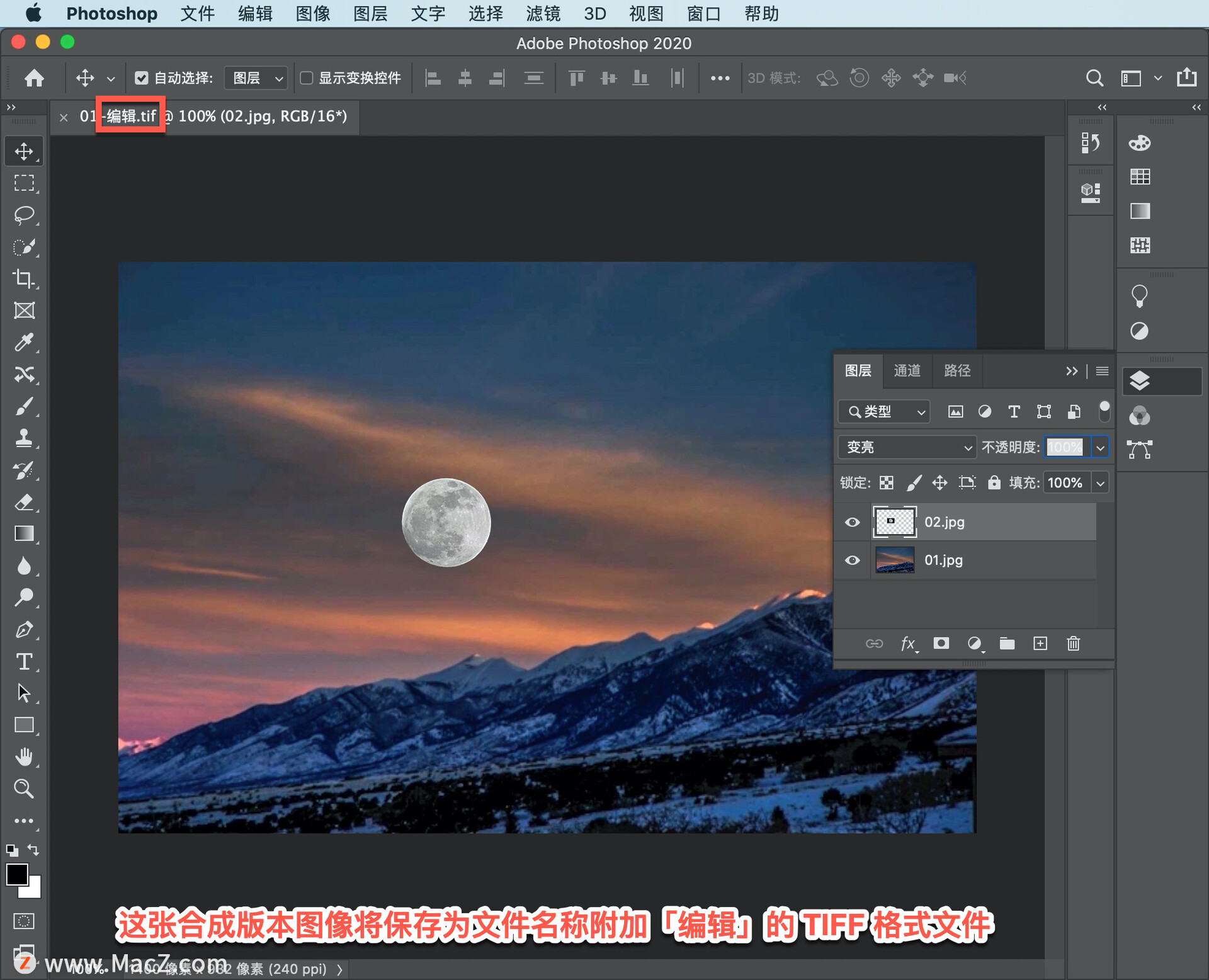
Task: Open the 图像 menu
Action: pos(313,13)
